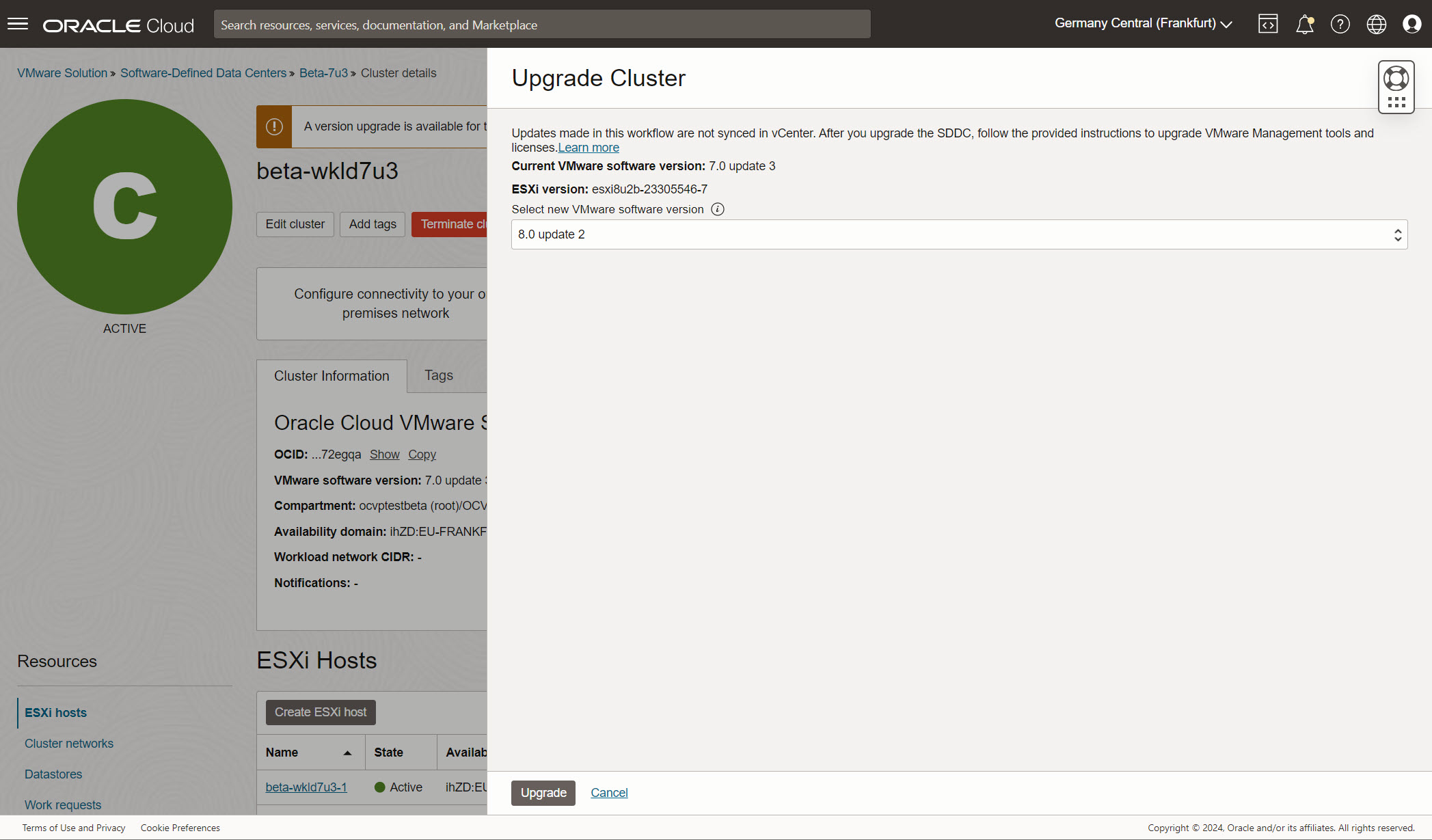This screenshot has width=1432, height=840.
Task: Click the warning icon in upgrade banner
Action: [274, 126]
